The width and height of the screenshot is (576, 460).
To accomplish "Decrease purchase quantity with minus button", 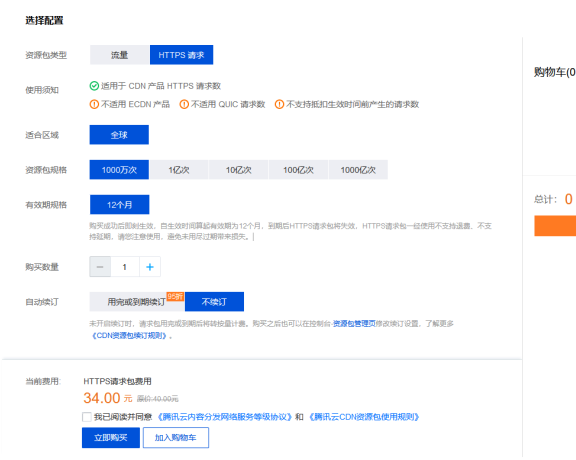I will click(x=100, y=267).
